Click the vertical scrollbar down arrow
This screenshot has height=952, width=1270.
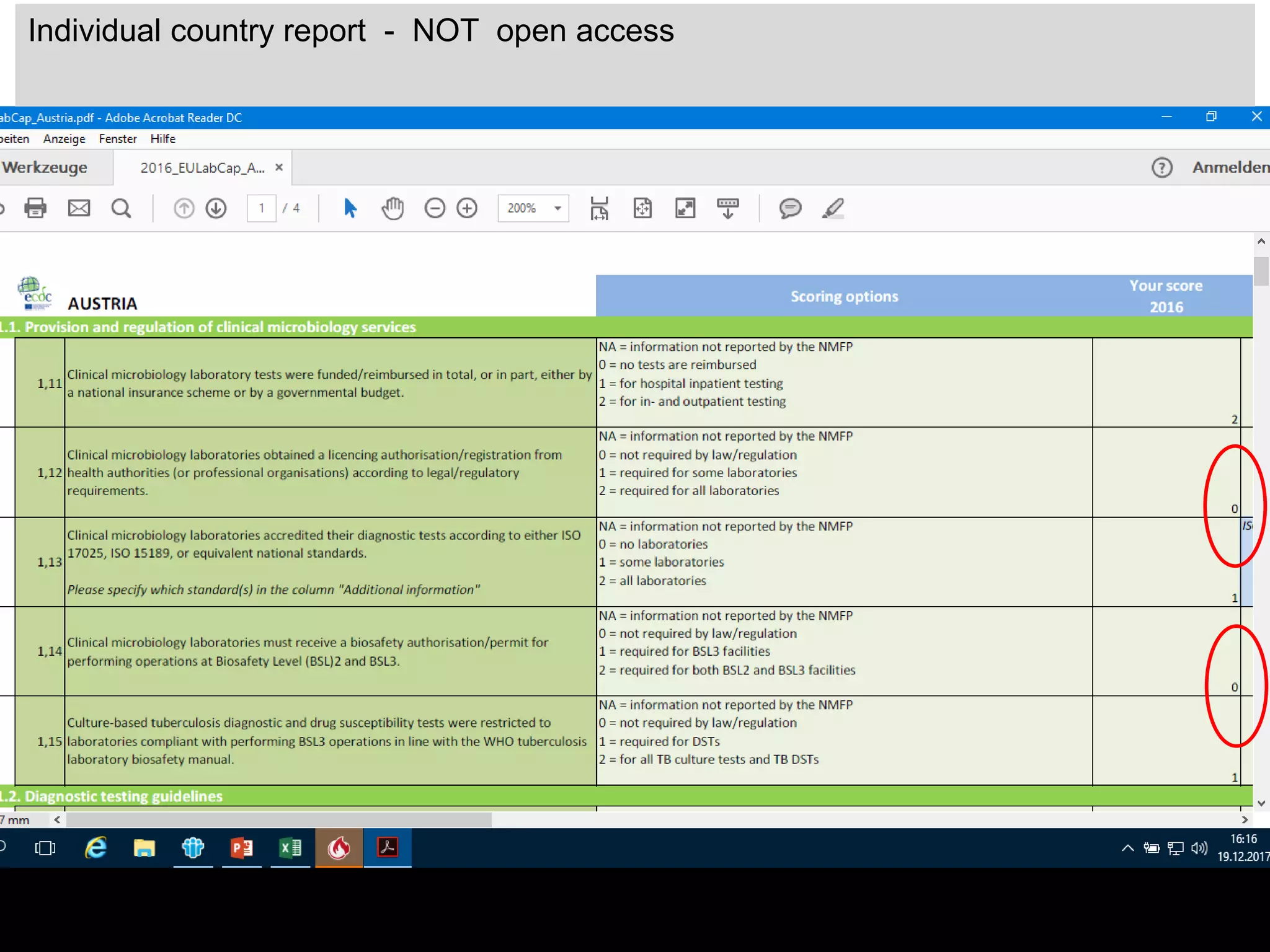click(x=1261, y=803)
